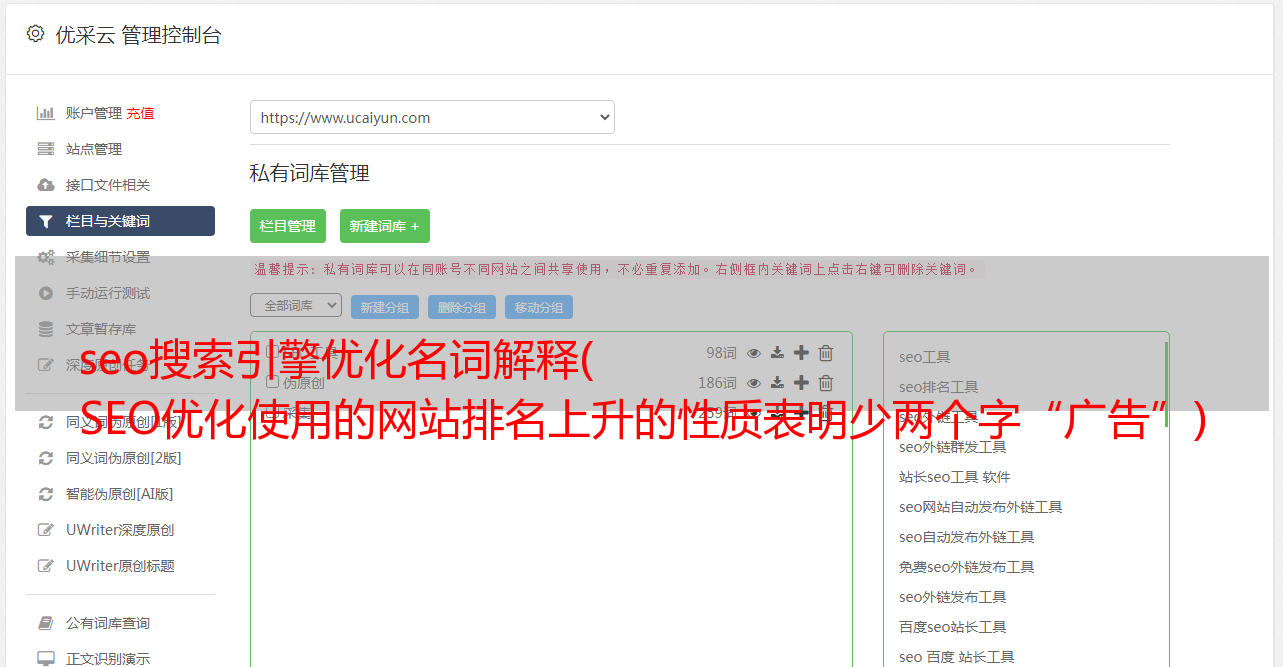1283x667 pixels.
Task: Click the red 充值 link
Action: [x=141, y=113]
